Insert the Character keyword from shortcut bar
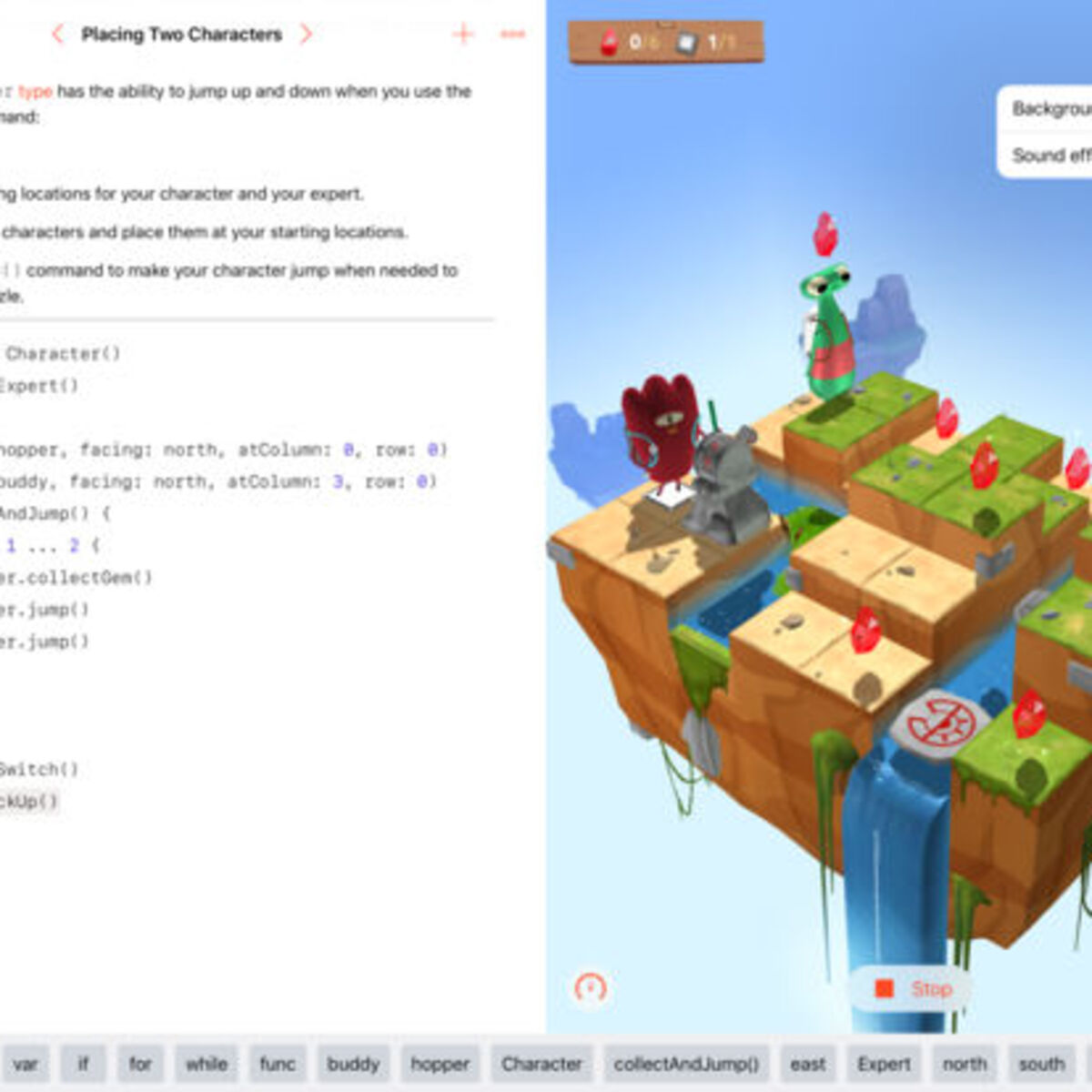This screenshot has width=1092, height=1092. coord(542,1063)
